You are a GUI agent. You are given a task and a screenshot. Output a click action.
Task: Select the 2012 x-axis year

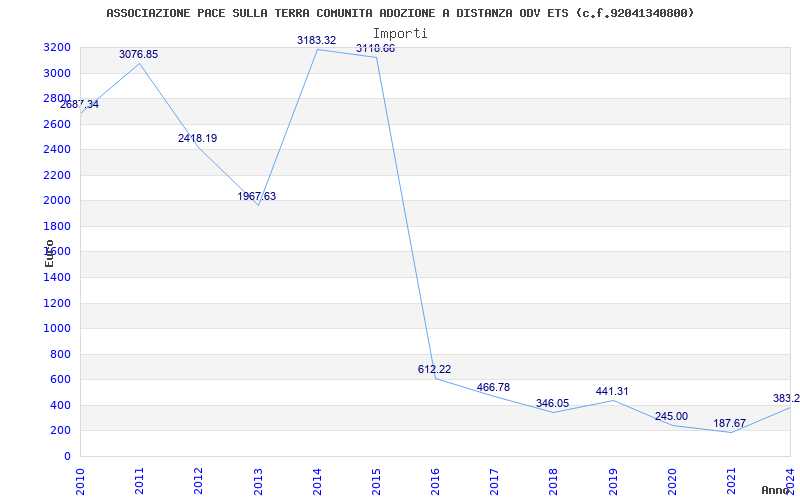pos(198,481)
